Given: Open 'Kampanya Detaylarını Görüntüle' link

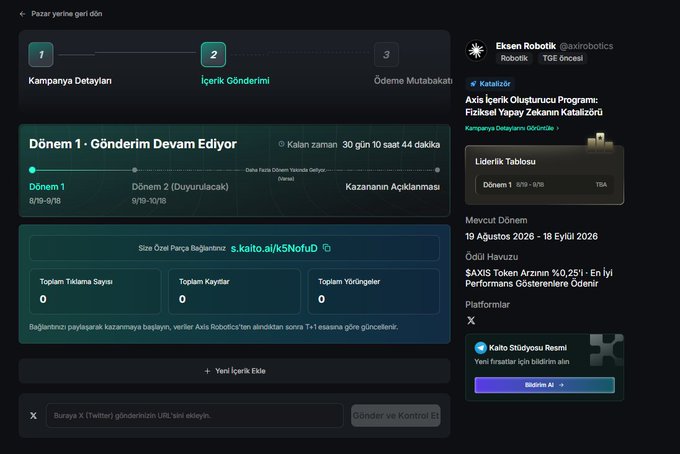Looking at the screenshot, I should (512, 128).
